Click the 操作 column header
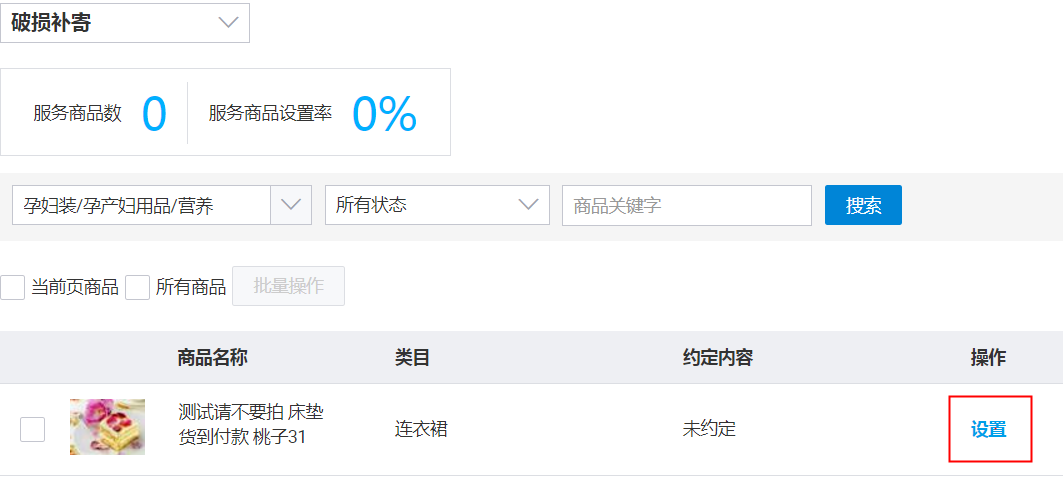The width and height of the screenshot is (1063, 483). pyautogui.click(x=988, y=358)
